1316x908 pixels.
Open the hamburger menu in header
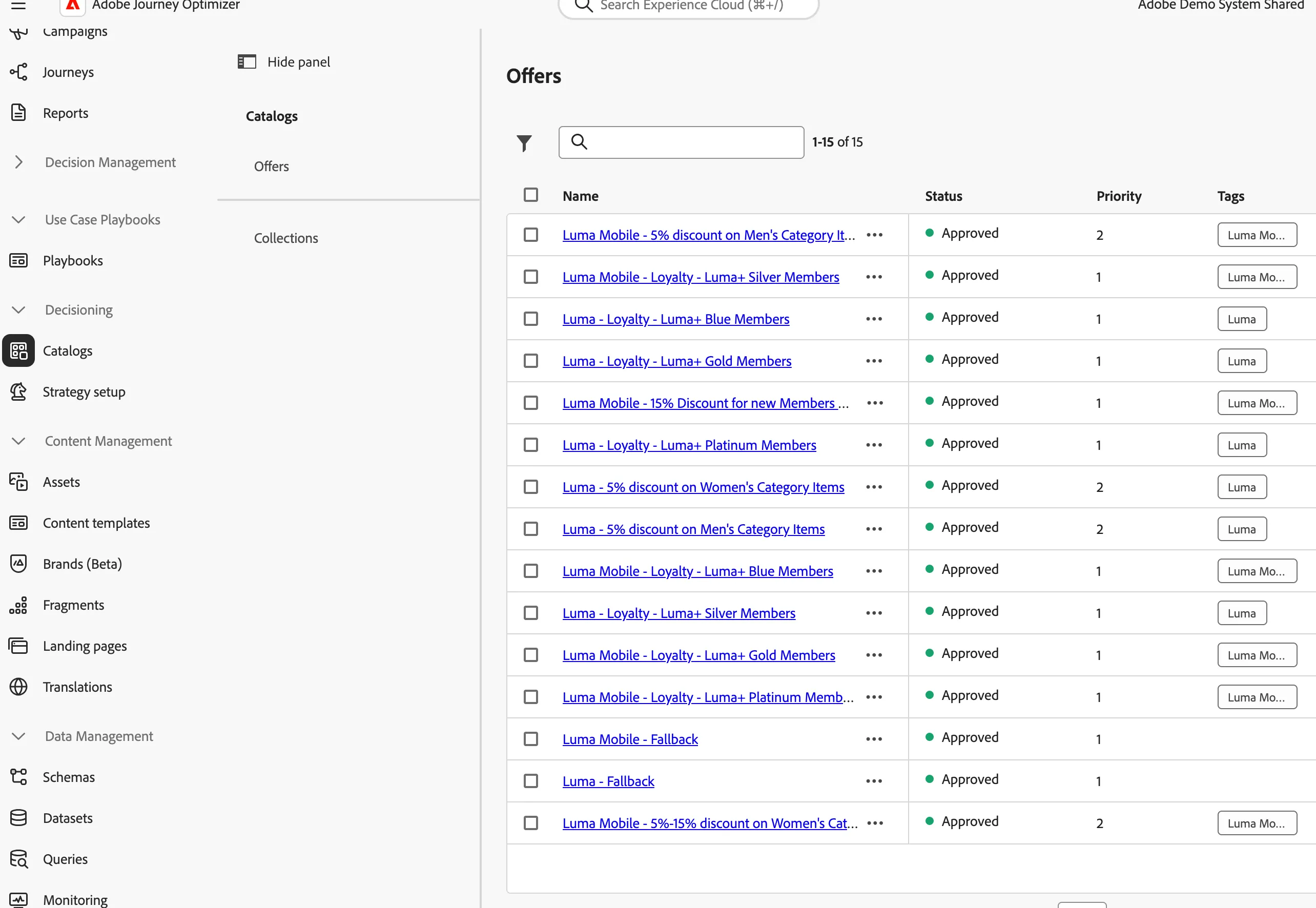18,5
